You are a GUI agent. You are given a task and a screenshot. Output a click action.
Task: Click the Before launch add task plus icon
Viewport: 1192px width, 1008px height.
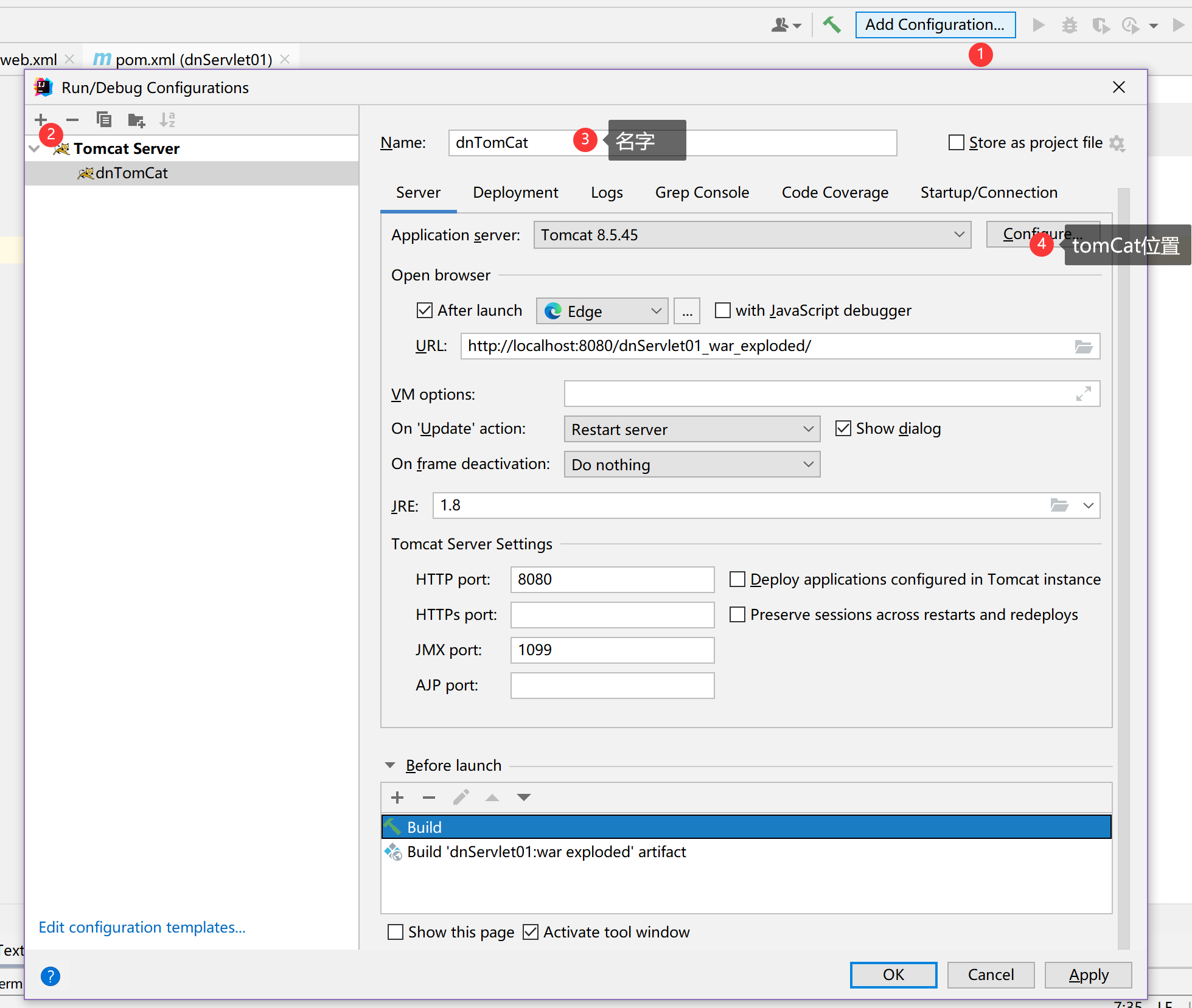[x=397, y=798]
